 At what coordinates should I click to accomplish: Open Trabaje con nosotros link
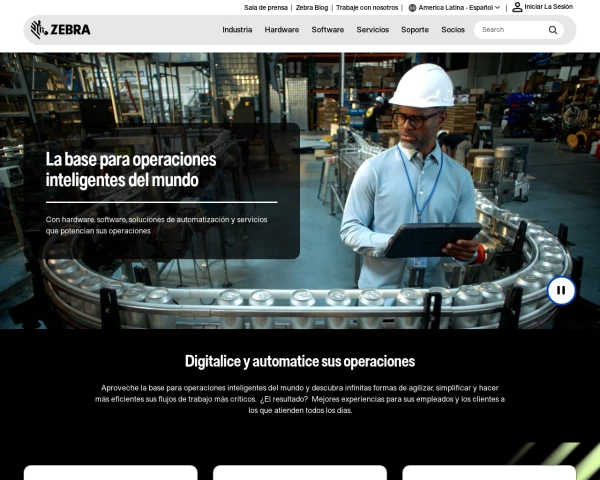pyautogui.click(x=367, y=8)
